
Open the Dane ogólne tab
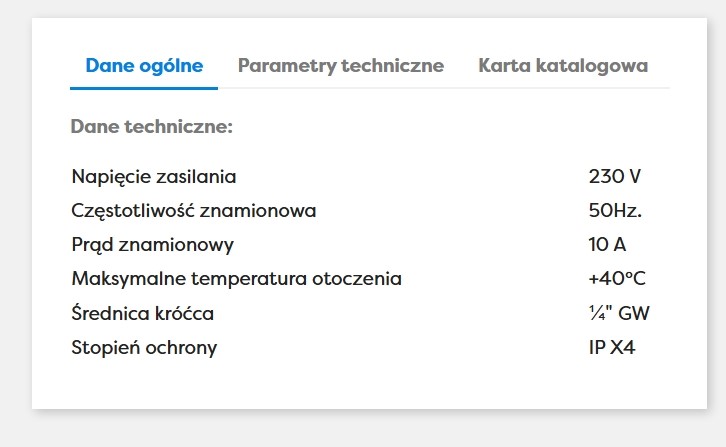click(x=144, y=66)
